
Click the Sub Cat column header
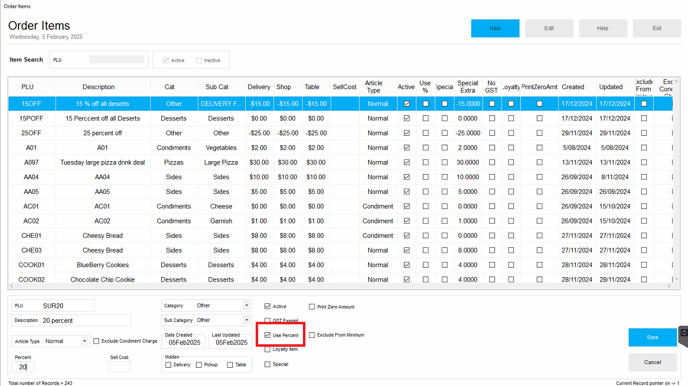click(217, 87)
